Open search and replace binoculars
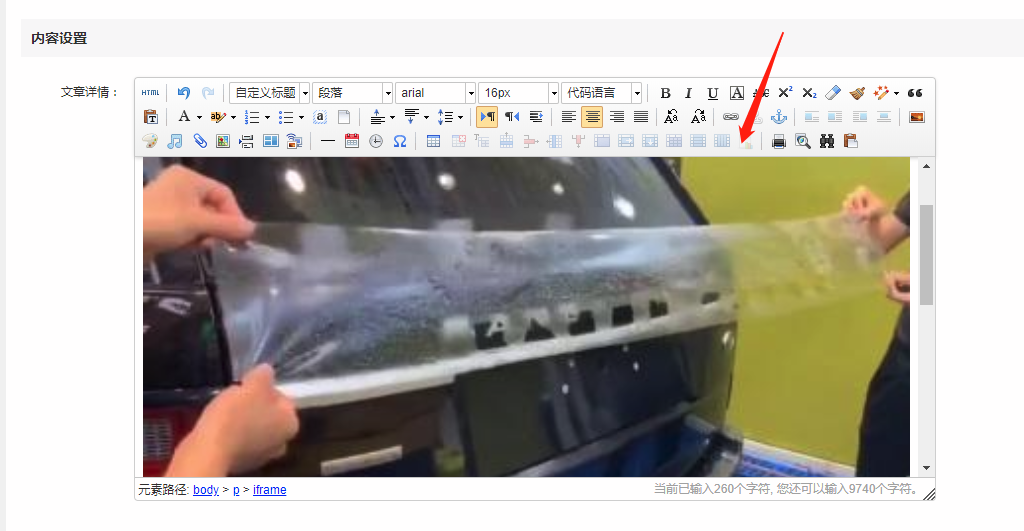The image size is (1024, 531). pyautogui.click(x=827, y=141)
